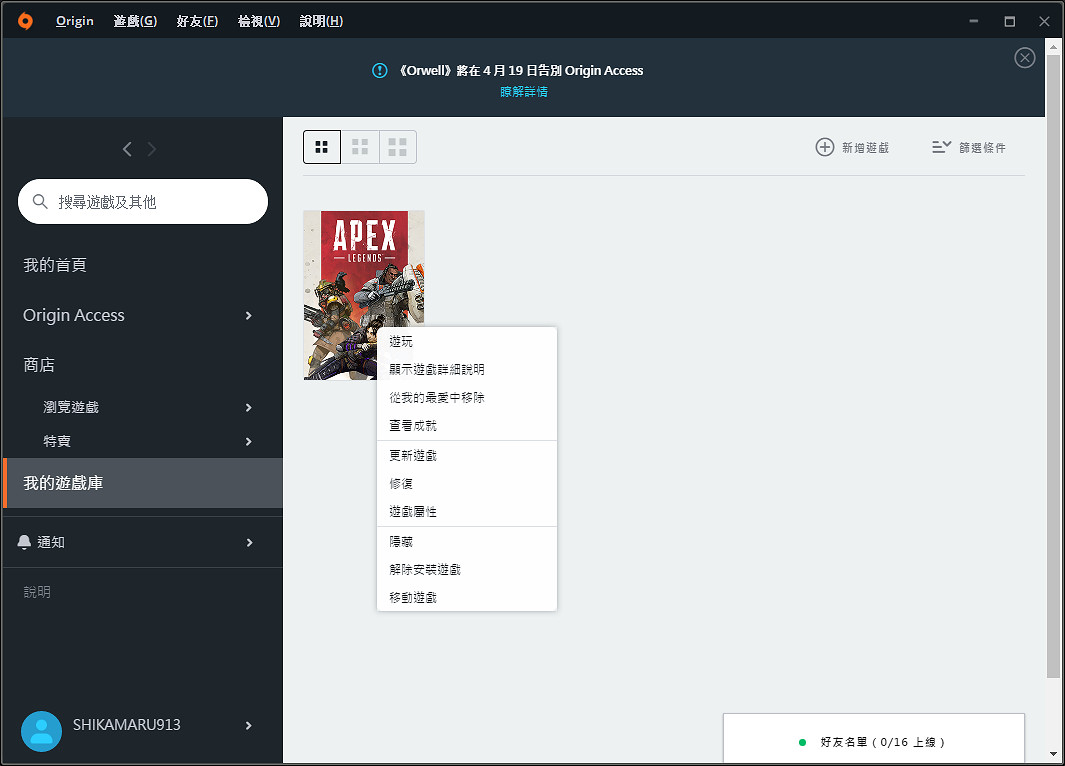Dismiss the Orwell announcement banner
The height and width of the screenshot is (766, 1065).
click(x=1025, y=58)
